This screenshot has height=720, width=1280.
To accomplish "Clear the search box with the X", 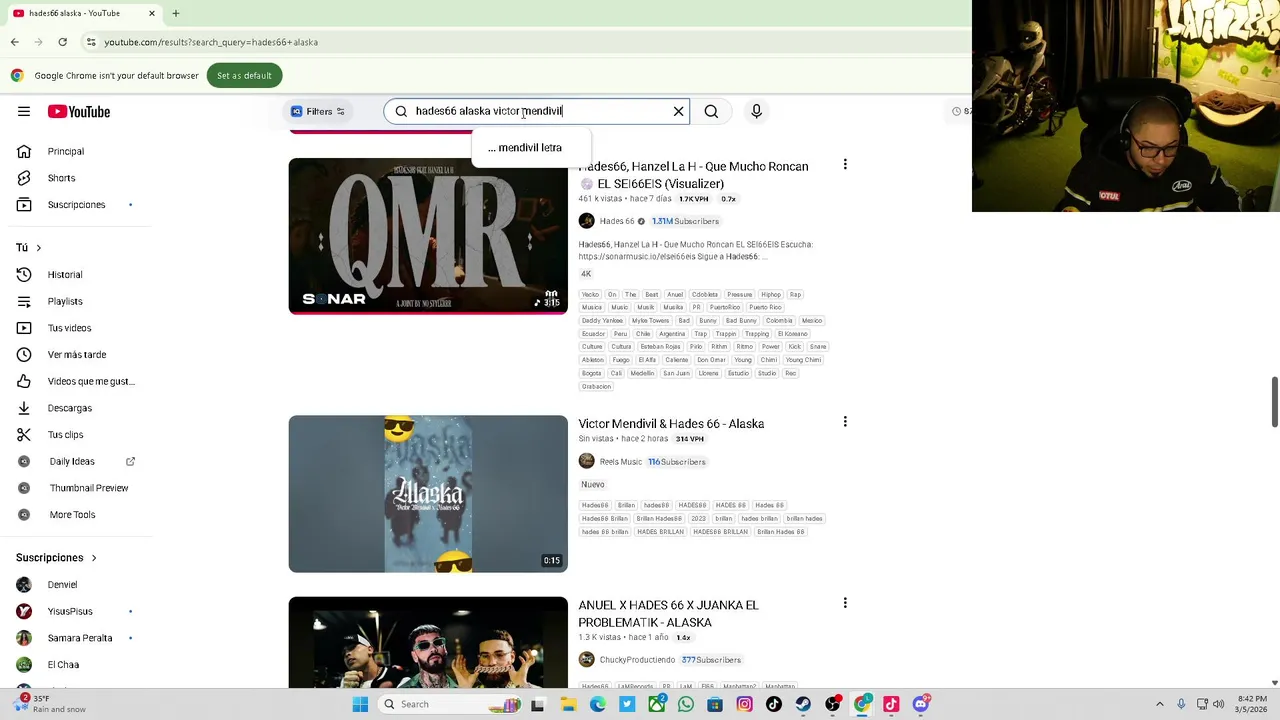I will [678, 111].
